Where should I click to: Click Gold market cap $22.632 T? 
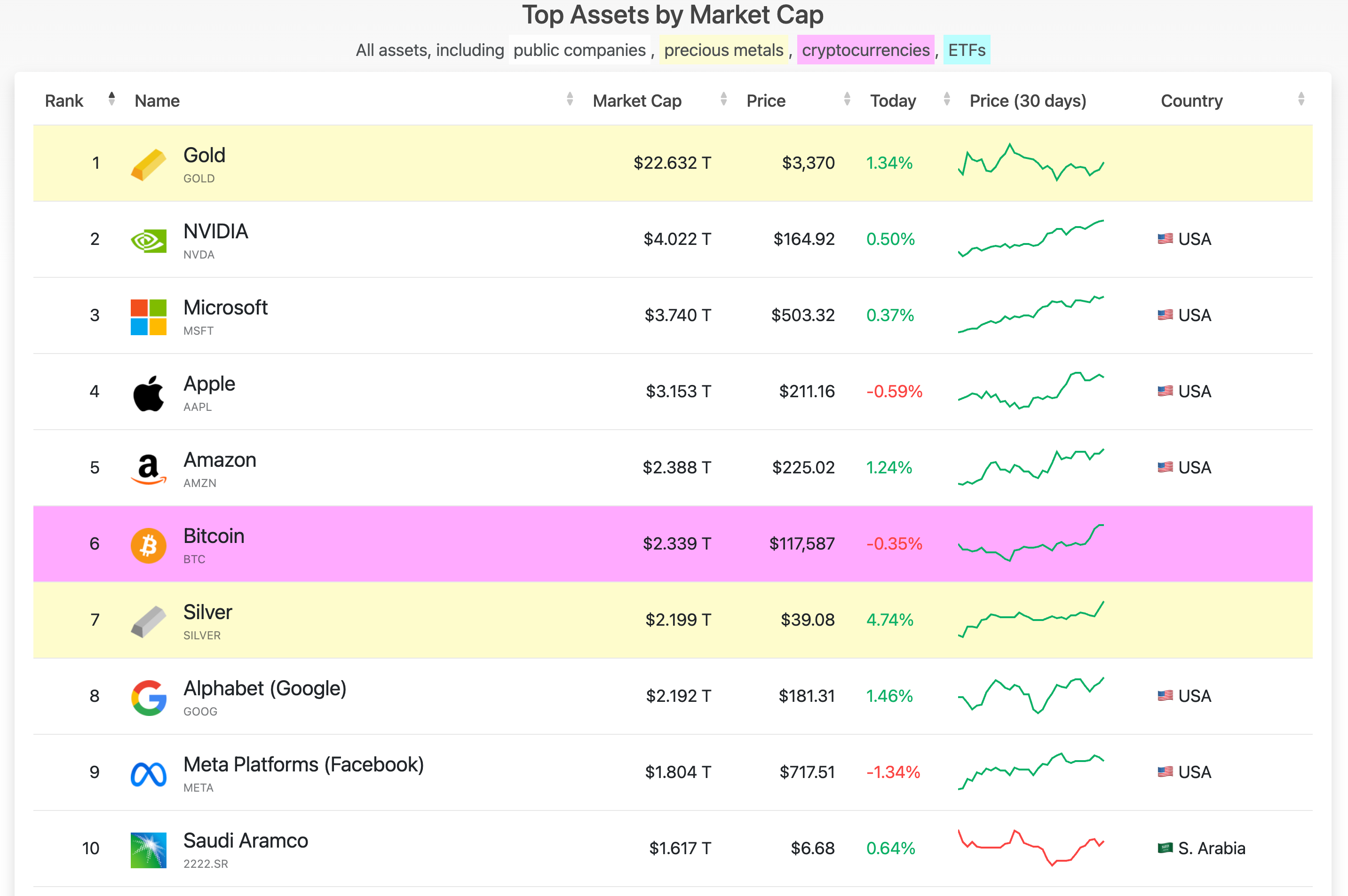pyautogui.click(x=672, y=163)
